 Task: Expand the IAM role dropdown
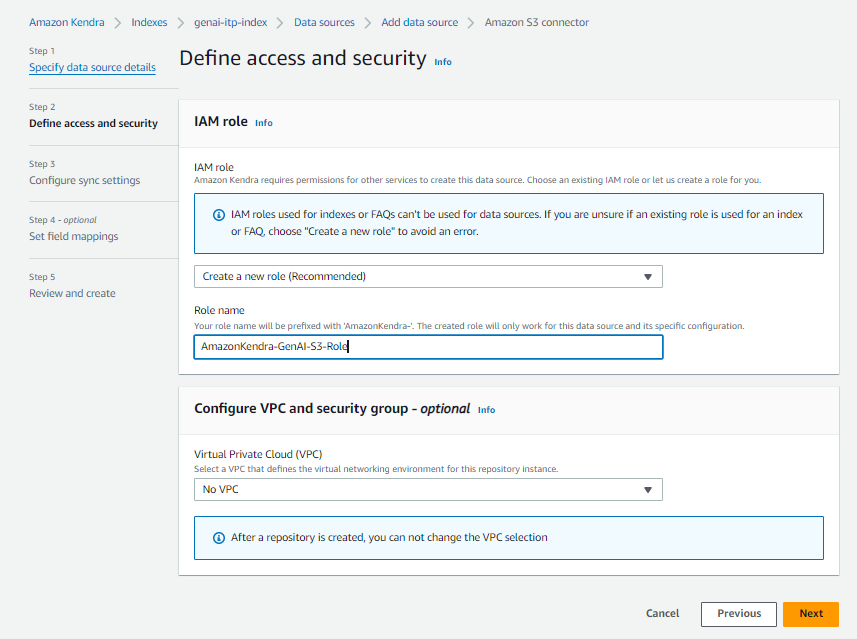(427, 276)
